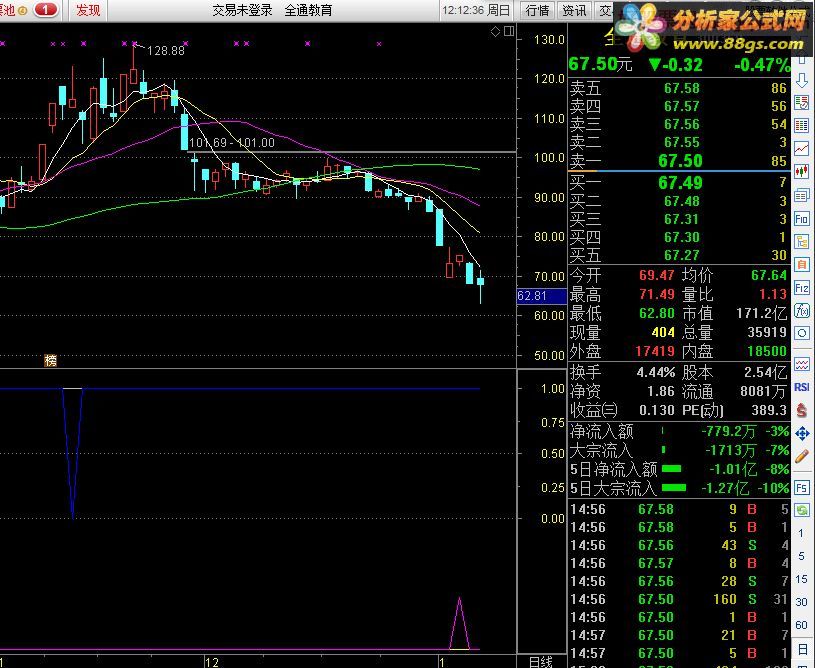Open the 发现 discover menu

[88, 10]
